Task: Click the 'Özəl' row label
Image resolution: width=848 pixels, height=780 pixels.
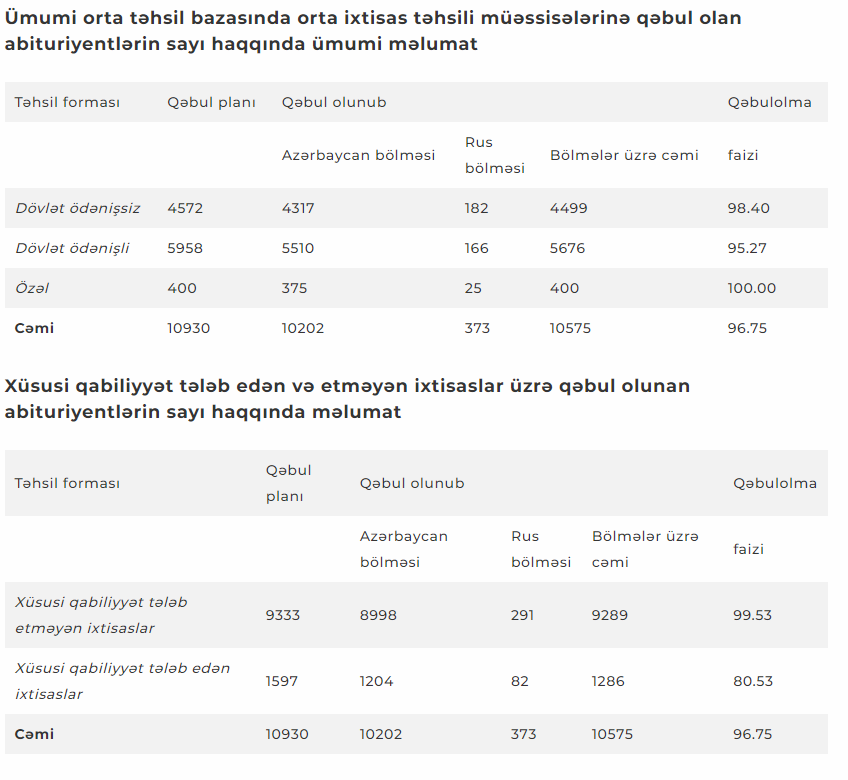Action: [x=32, y=288]
